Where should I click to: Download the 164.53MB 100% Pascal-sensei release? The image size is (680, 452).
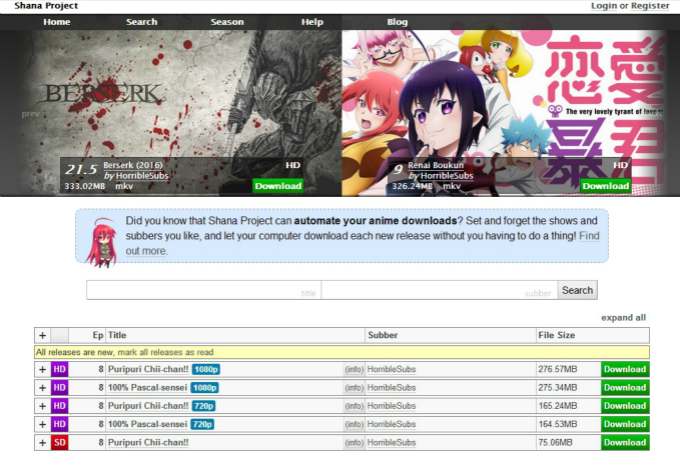625,424
